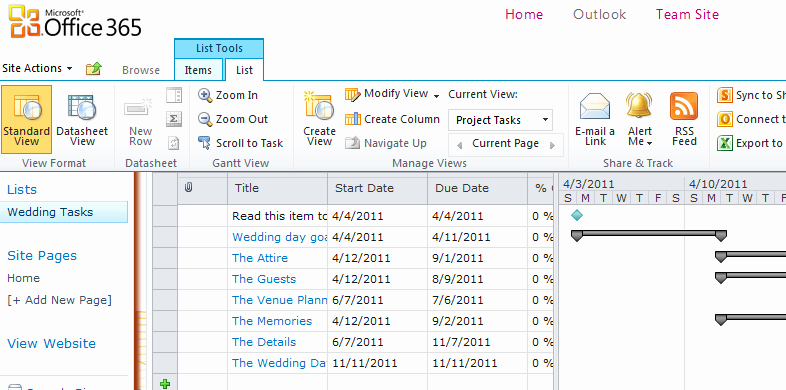Click Navigate Up in Manage Views
The height and width of the screenshot is (390, 786).
pyautogui.click(x=385, y=143)
